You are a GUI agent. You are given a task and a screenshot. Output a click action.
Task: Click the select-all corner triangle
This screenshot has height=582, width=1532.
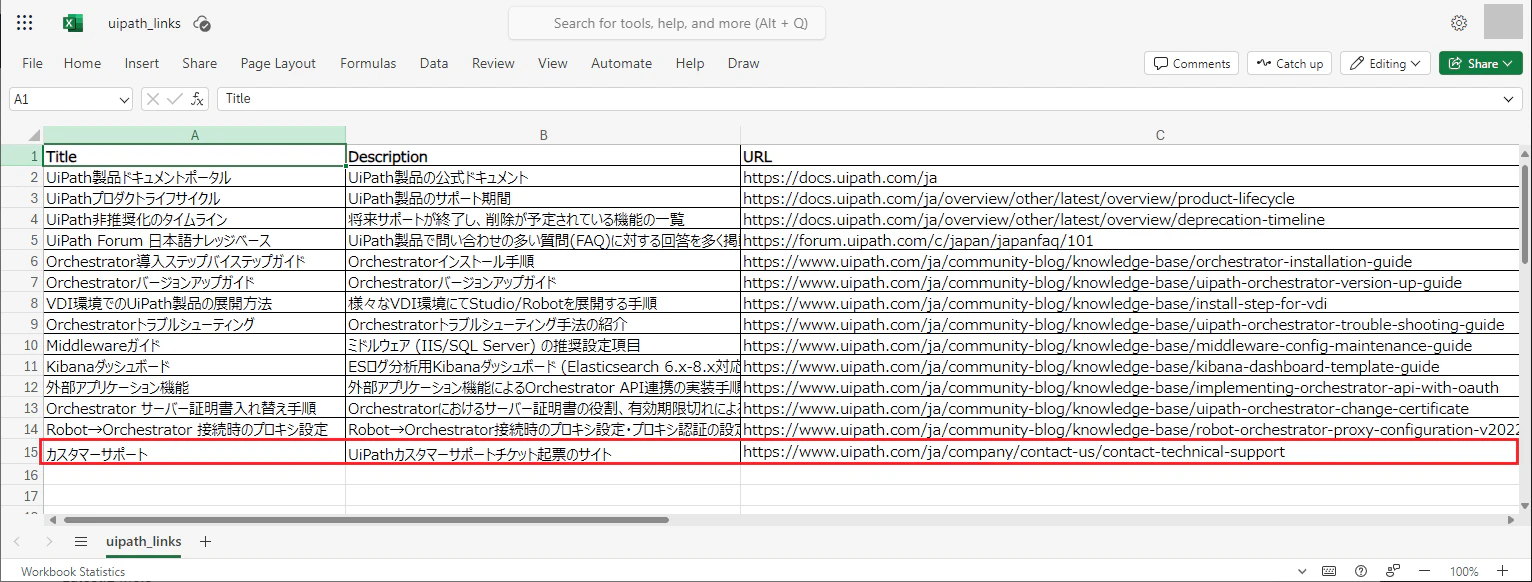pyautogui.click(x=33, y=136)
